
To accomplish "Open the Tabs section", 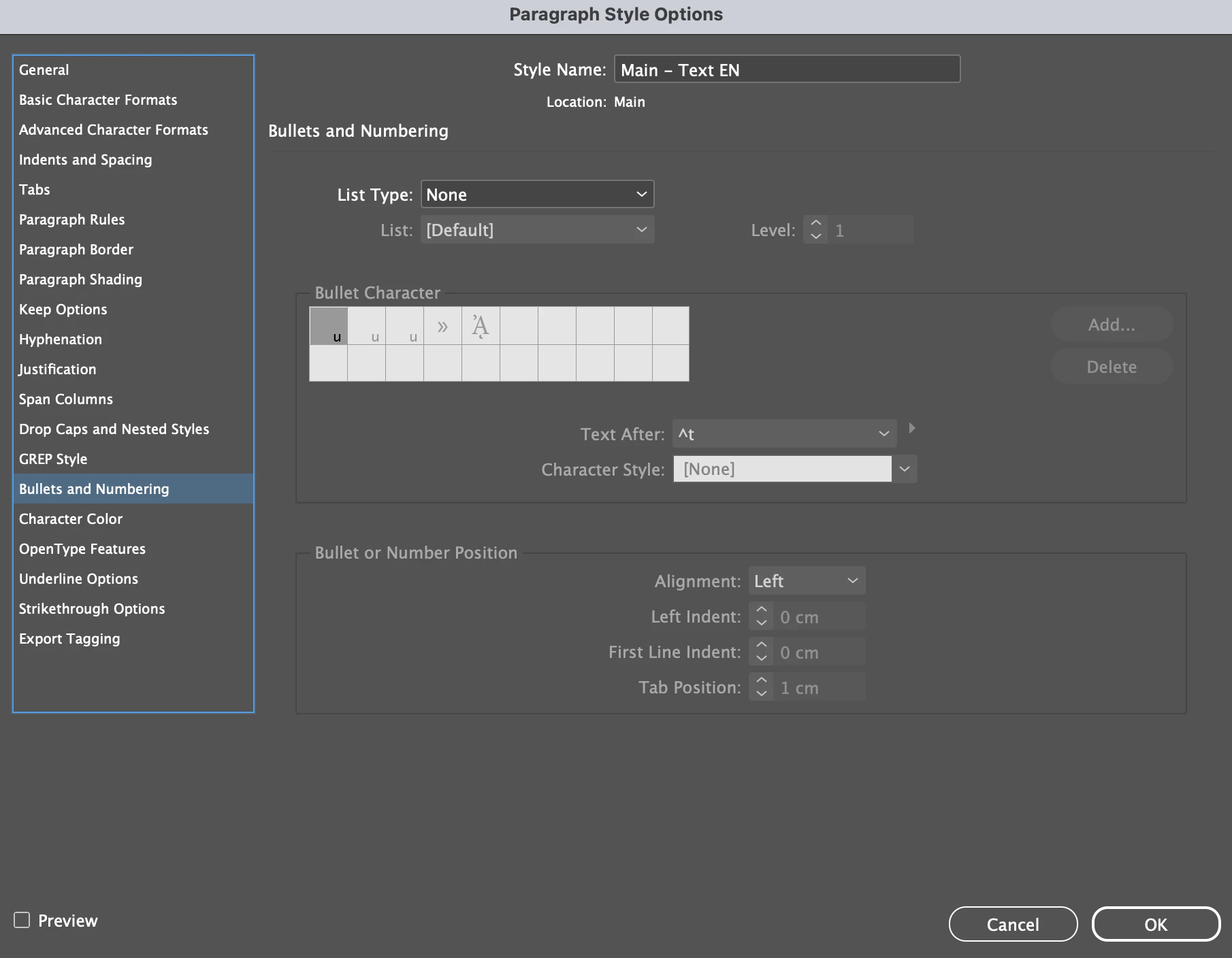I will click(133, 189).
